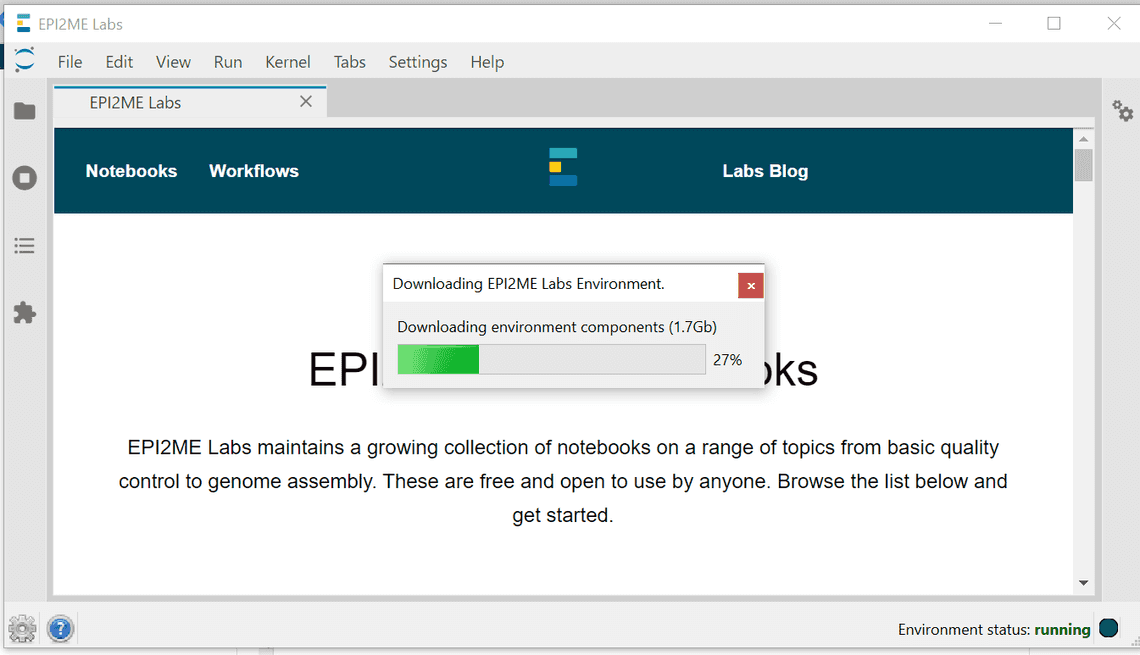1140x655 pixels.
Task: Open extension manager puzzle icon
Action: 24,313
